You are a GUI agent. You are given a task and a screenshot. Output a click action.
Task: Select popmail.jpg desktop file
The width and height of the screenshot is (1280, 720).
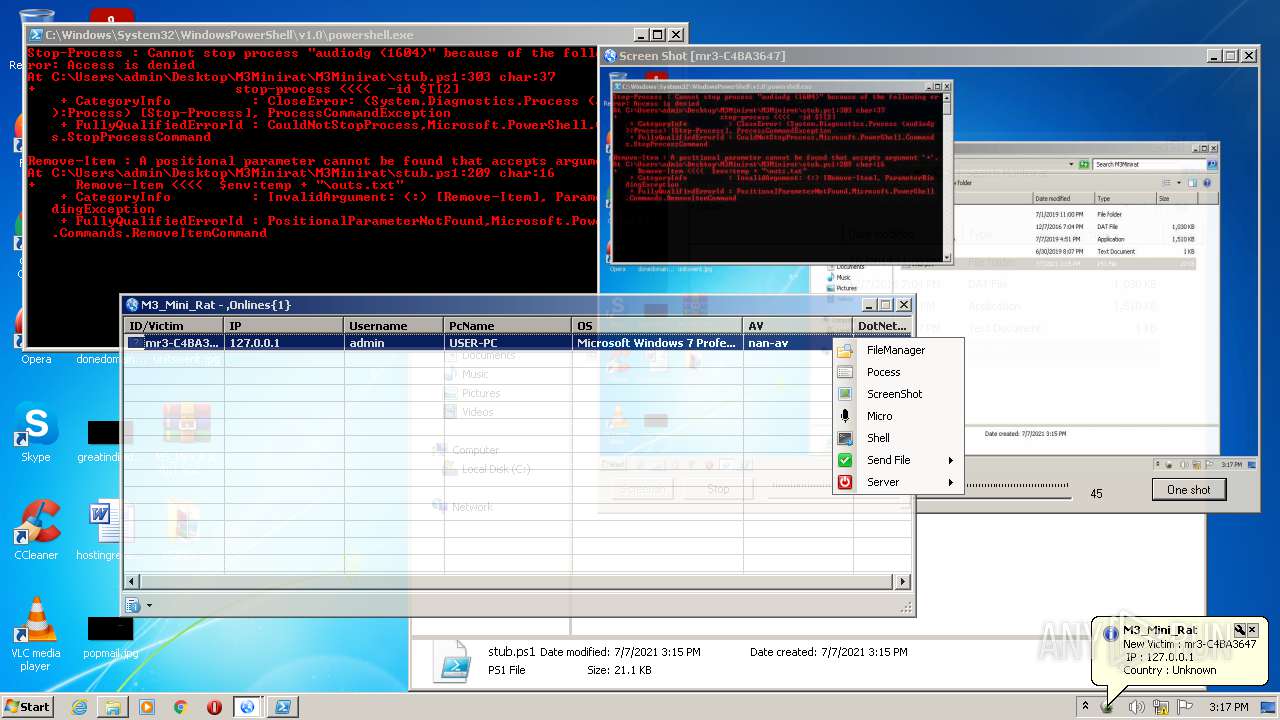pyautogui.click(x=110, y=636)
